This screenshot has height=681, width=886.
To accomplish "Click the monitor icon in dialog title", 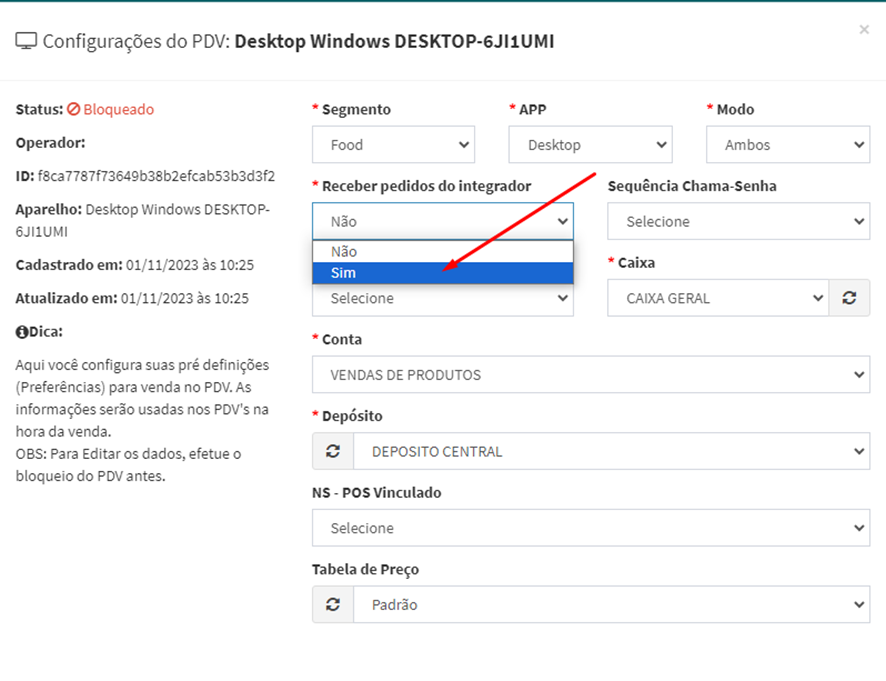I will (26, 41).
